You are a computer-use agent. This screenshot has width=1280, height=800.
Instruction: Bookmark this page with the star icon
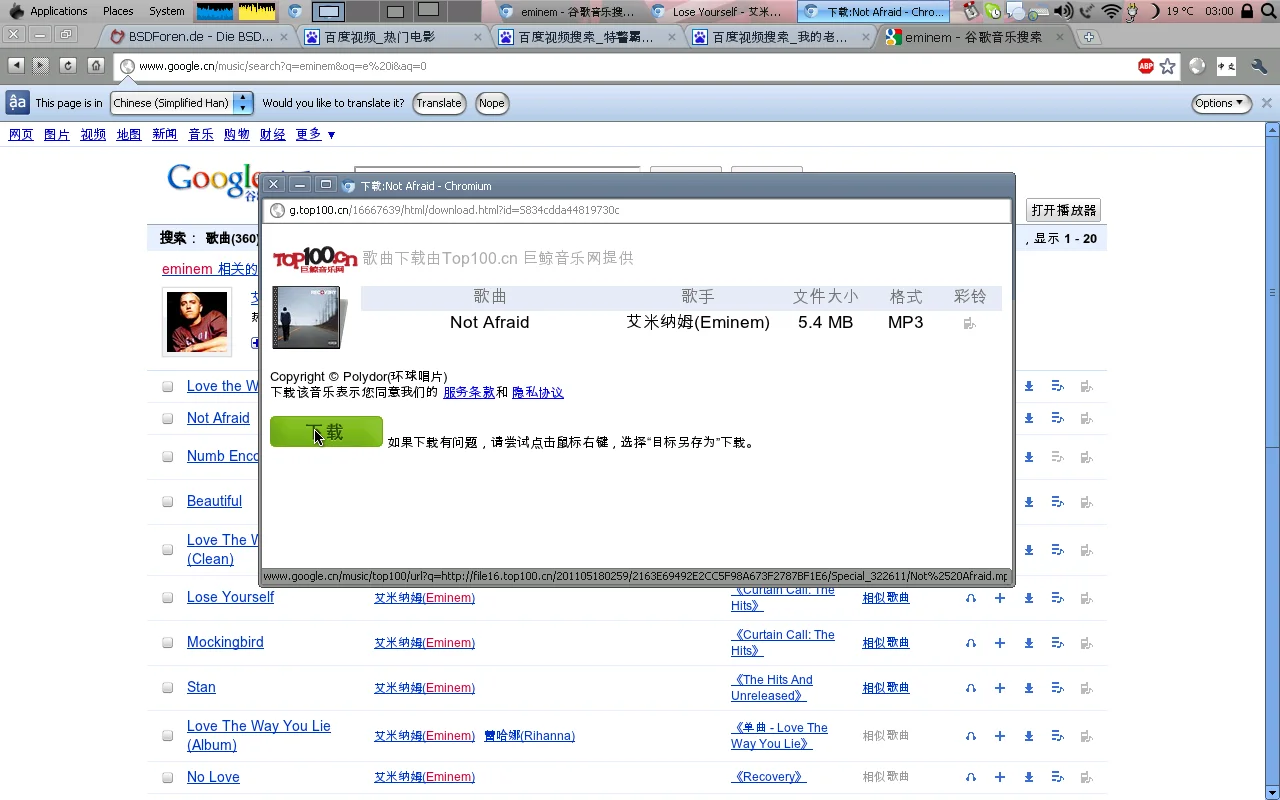pos(1168,66)
